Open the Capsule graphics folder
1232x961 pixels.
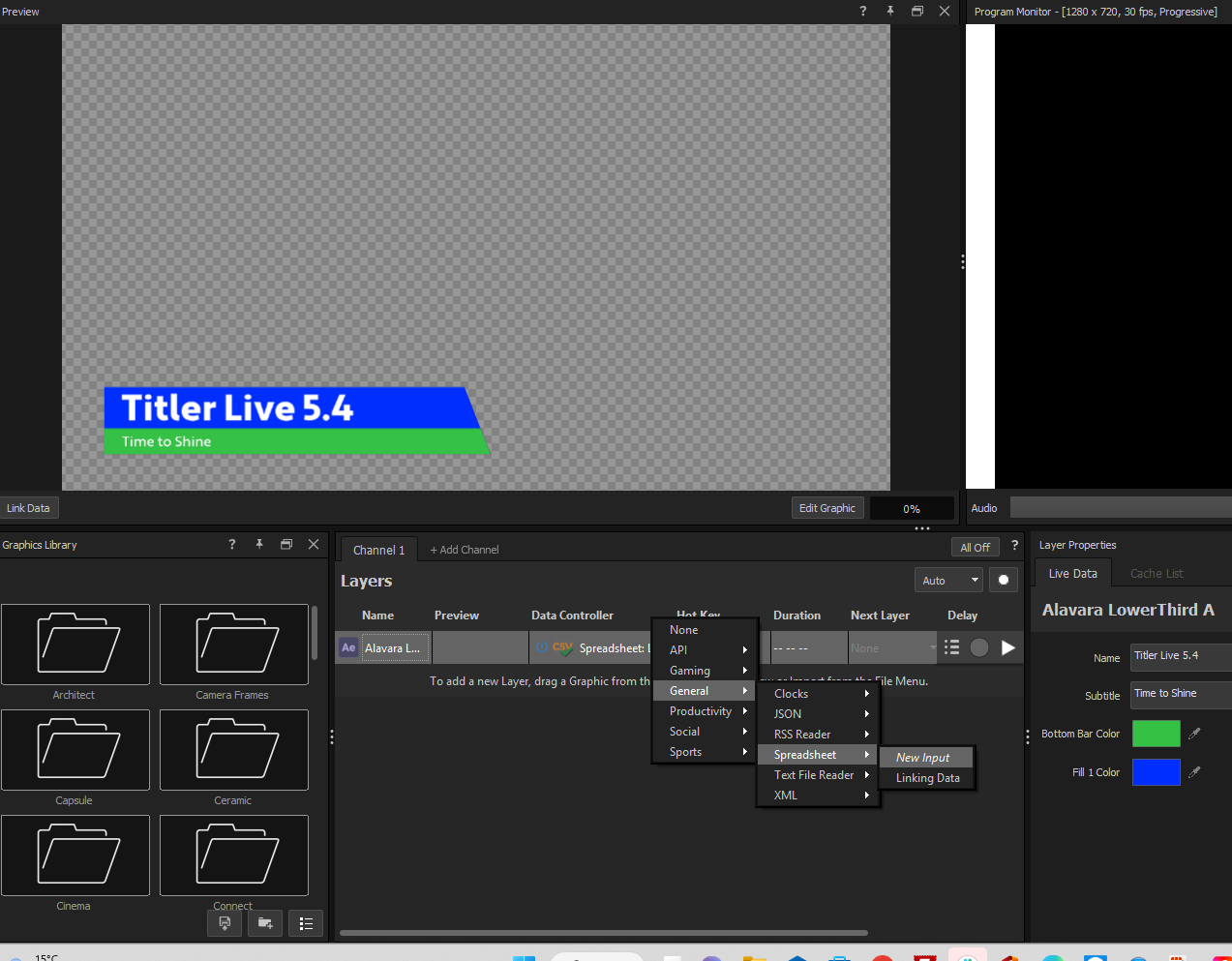click(75, 750)
